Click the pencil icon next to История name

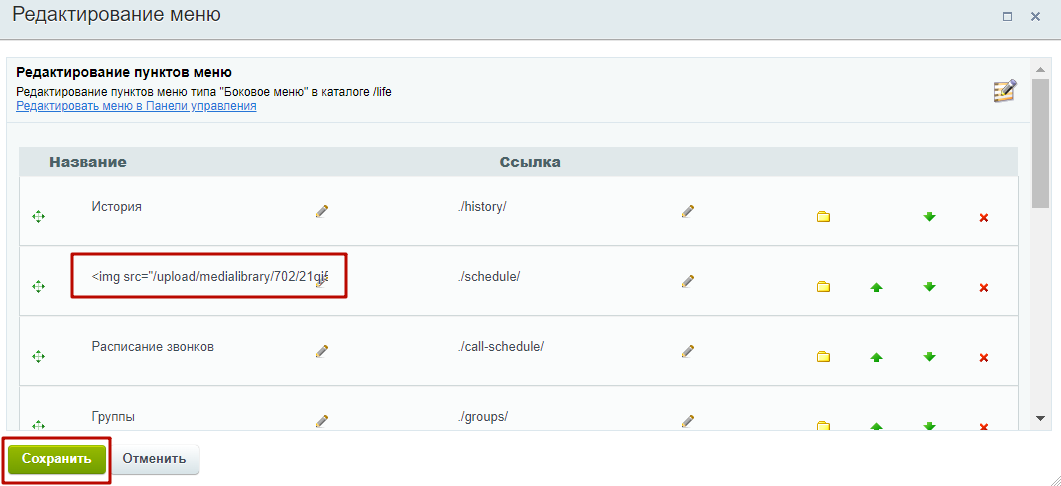322,212
